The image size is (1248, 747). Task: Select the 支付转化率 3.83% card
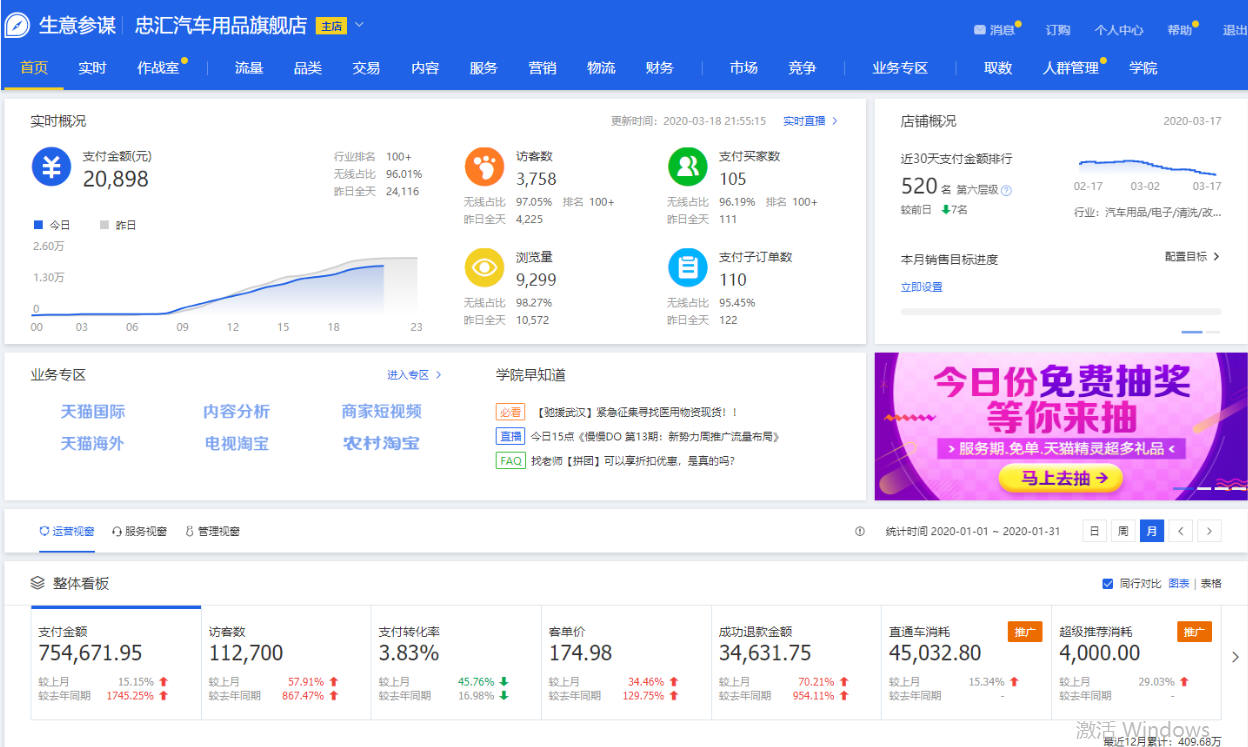(x=456, y=662)
